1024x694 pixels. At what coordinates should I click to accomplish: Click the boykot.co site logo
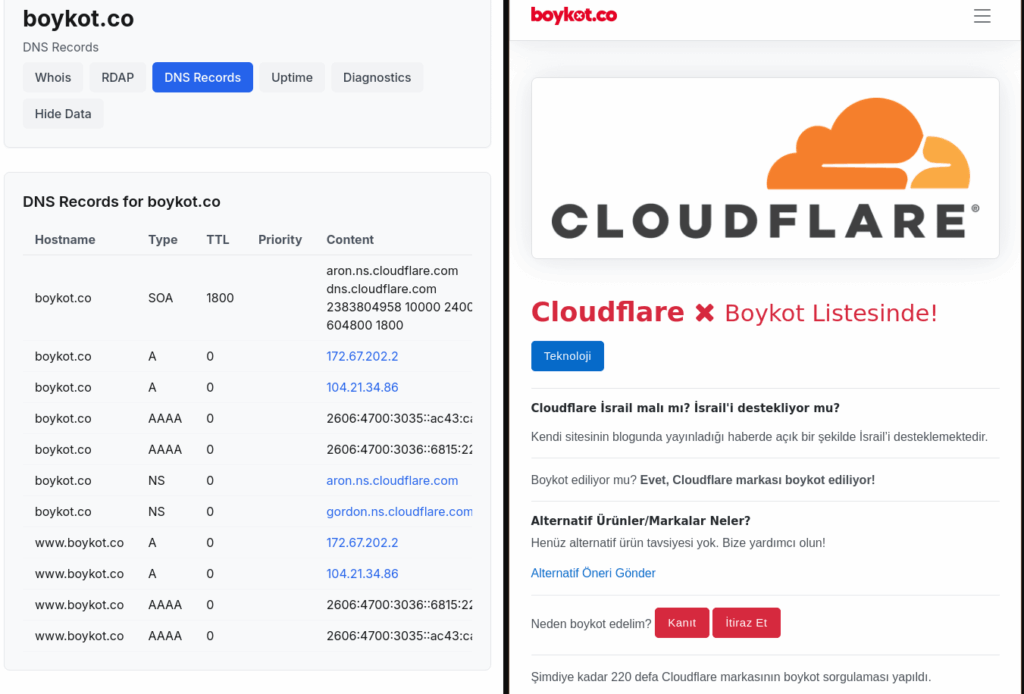point(573,15)
